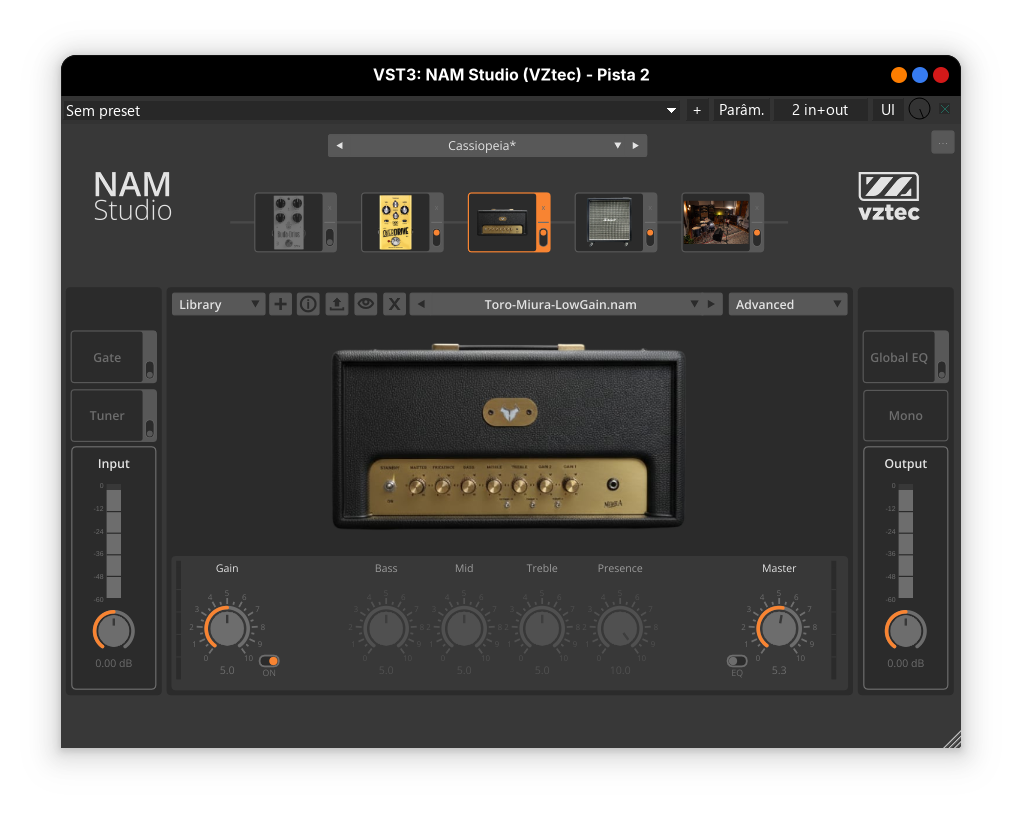Click the UI button
1022x815 pixels.
tap(888, 110)
